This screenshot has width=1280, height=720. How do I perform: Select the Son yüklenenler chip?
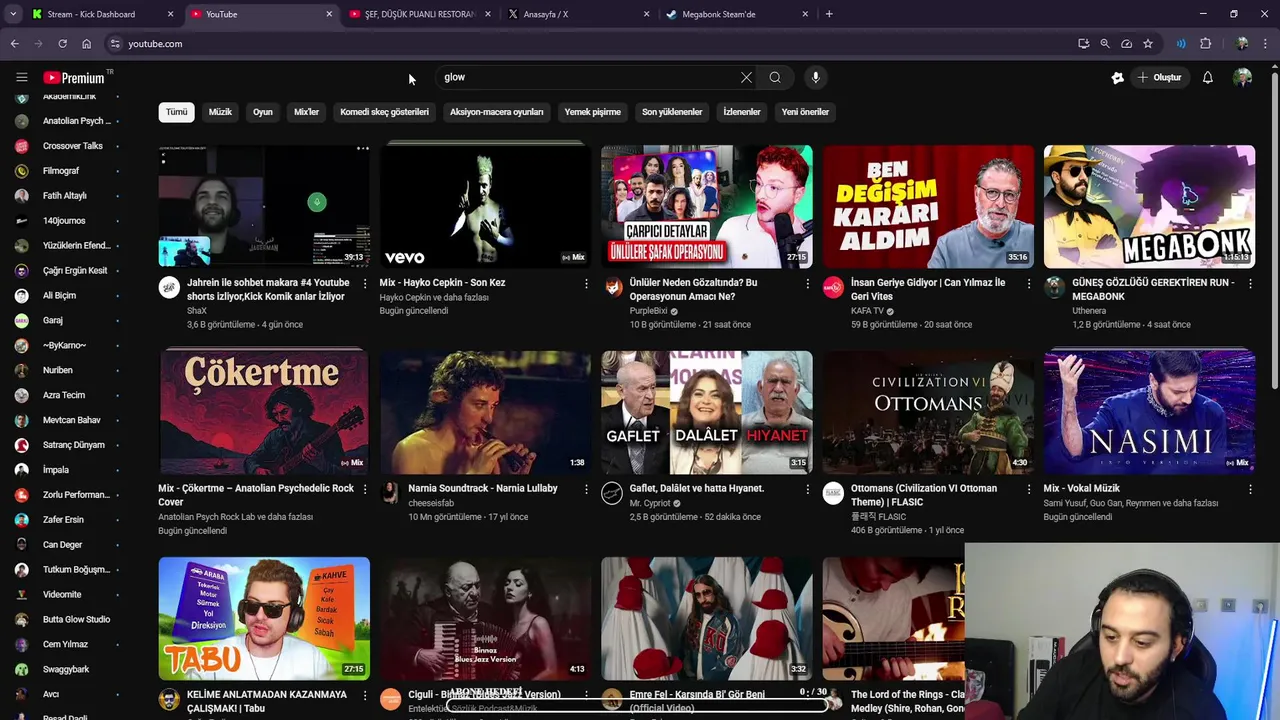point(672,112)
